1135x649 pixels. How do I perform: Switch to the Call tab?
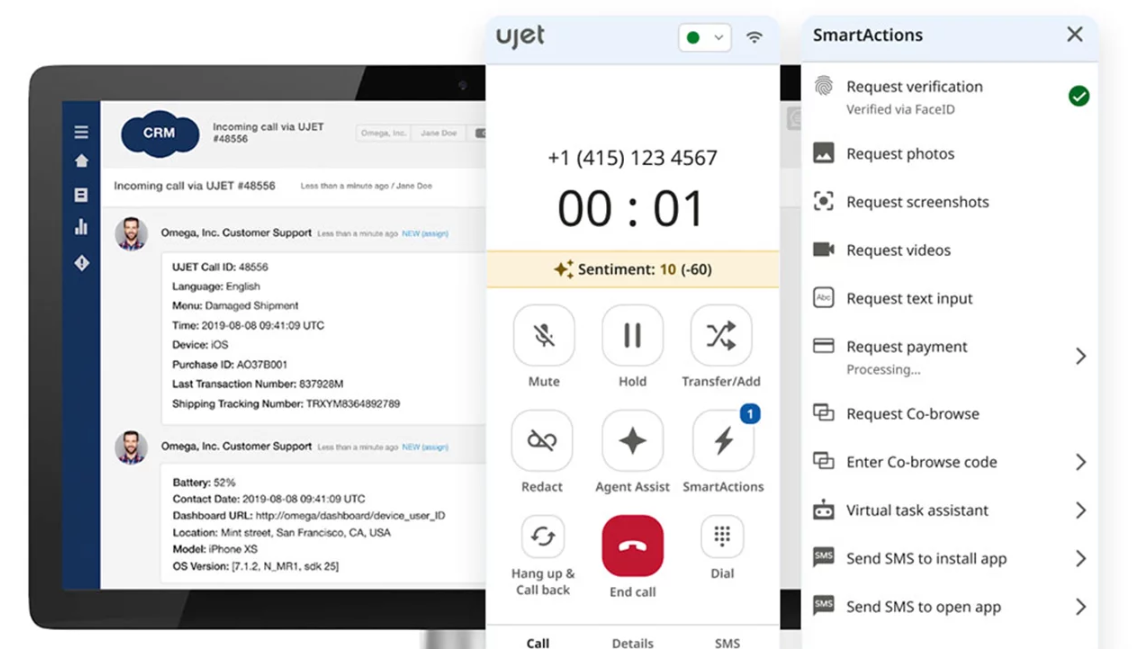point(538,642)
